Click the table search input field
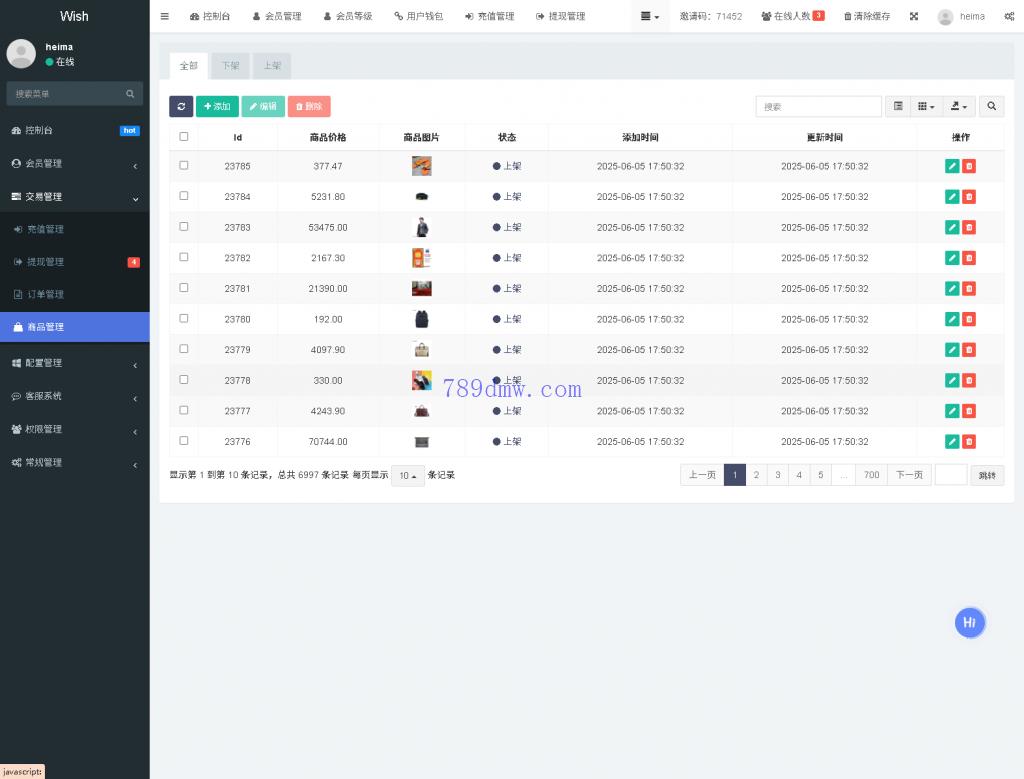 click(818, 106)
